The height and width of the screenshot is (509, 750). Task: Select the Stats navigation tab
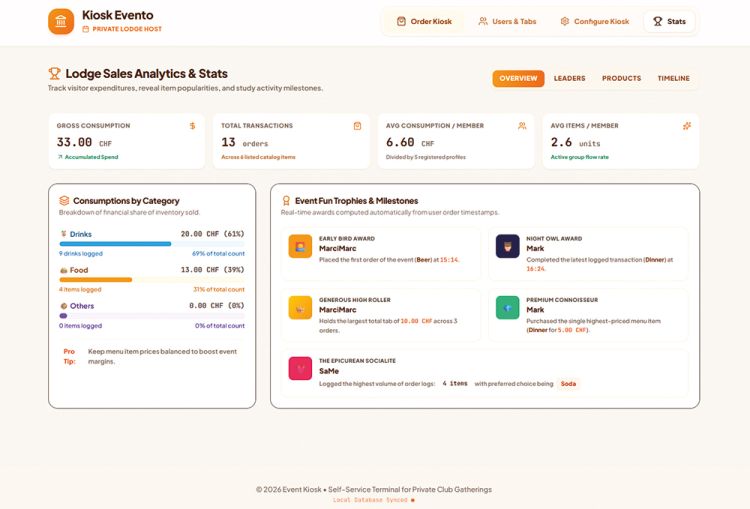point(669,22)
